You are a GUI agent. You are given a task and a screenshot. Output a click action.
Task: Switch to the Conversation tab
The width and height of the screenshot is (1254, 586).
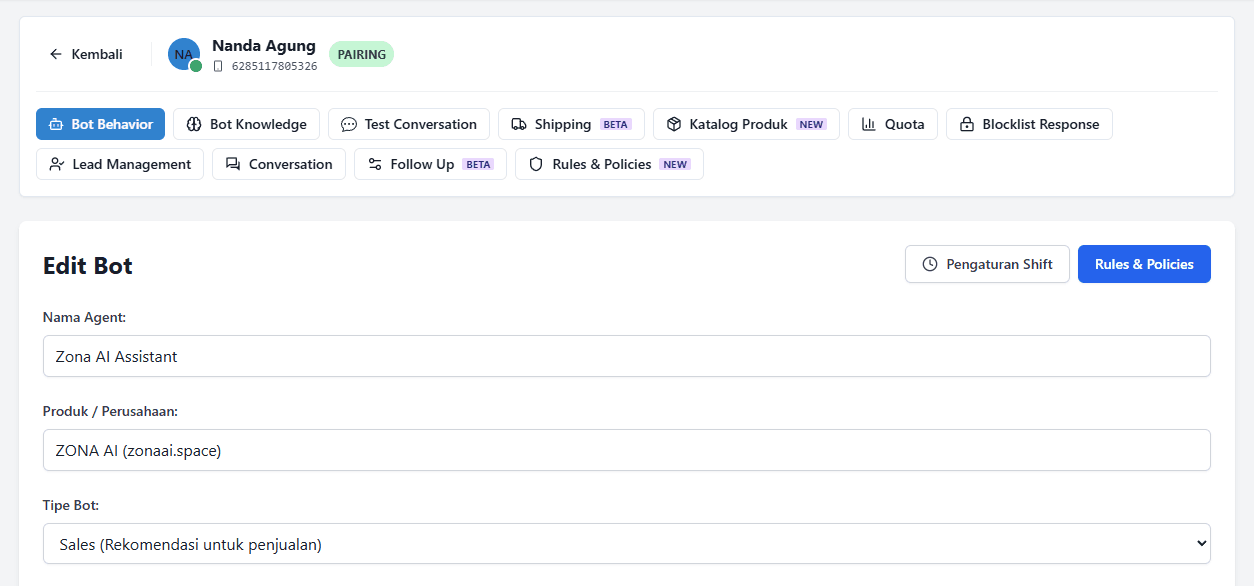coord(278,163)
